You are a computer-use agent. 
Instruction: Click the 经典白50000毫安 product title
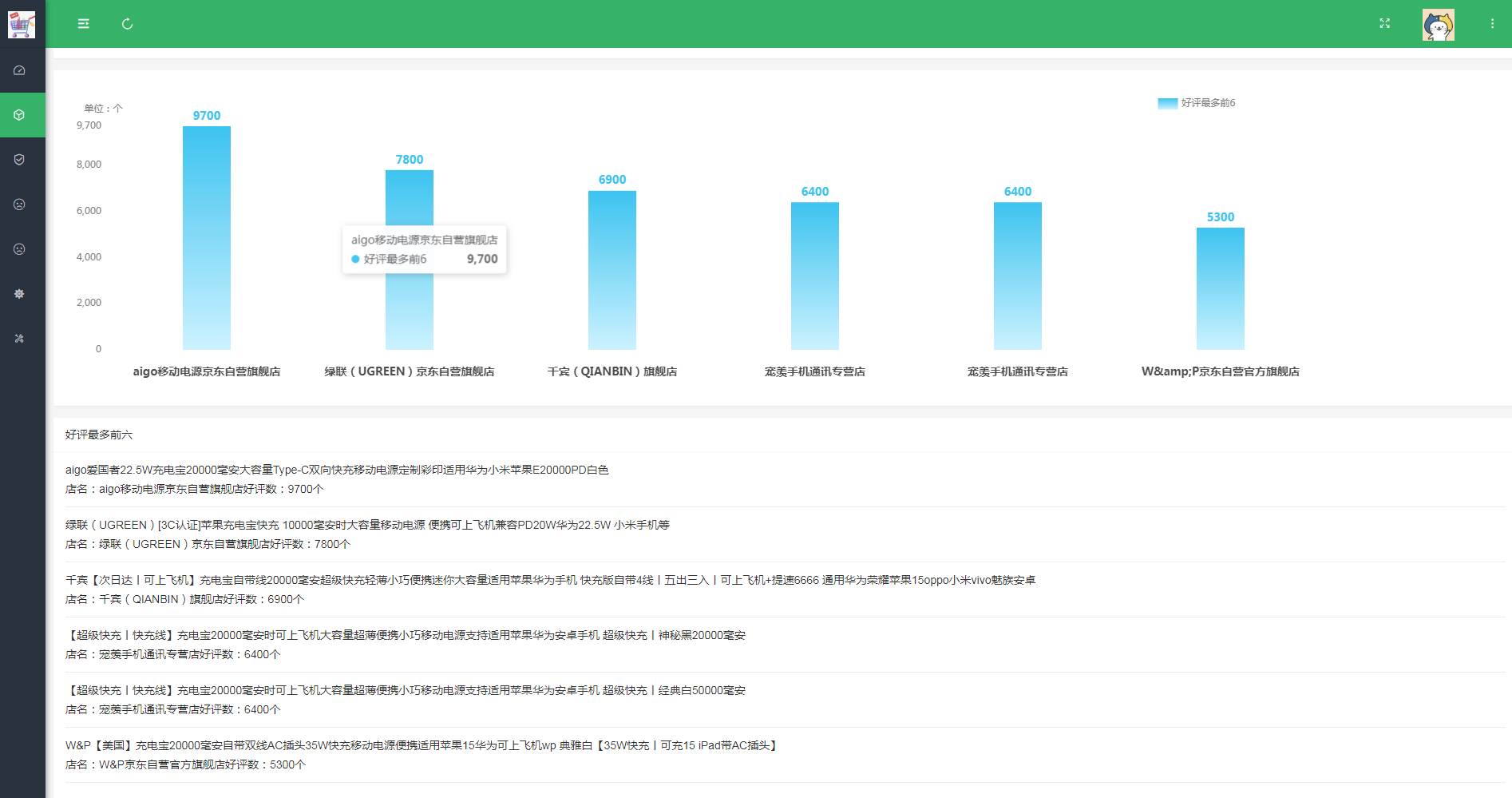406,690
